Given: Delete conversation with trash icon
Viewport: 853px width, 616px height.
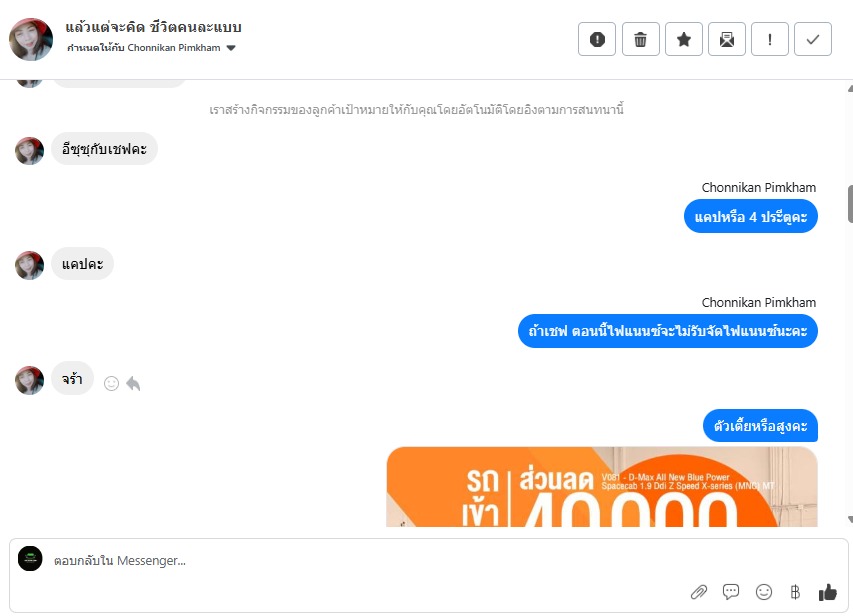Looking at the screenshot, I should (x=640, y=39).
